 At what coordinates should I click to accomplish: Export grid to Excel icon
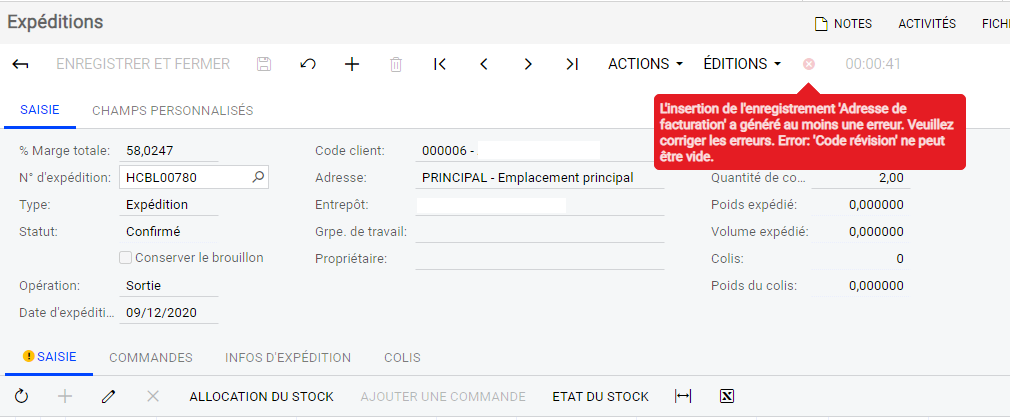point(727,396)
